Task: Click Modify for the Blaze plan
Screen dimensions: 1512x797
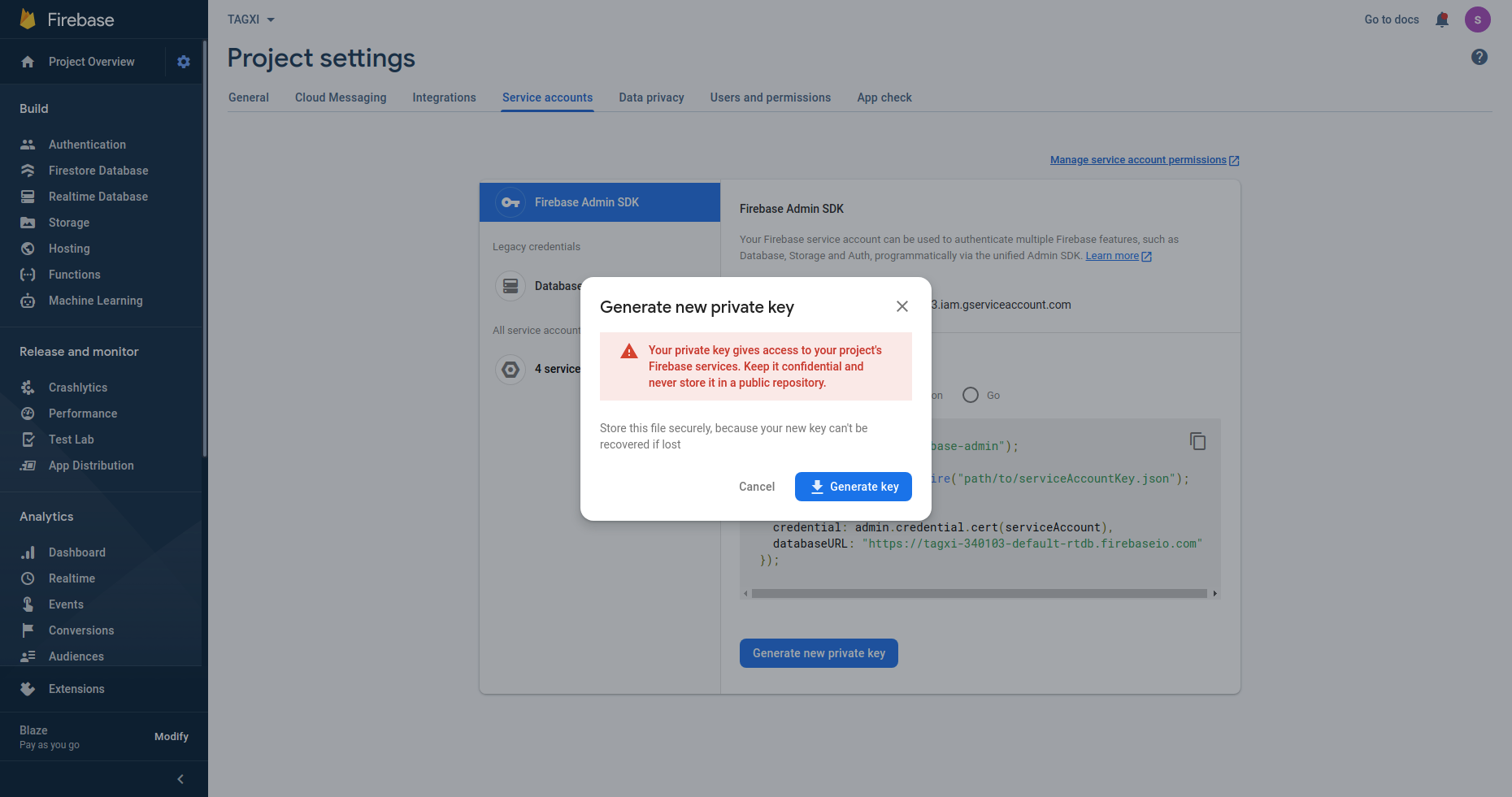Action: pyautogui.click(x=172, y=737)
